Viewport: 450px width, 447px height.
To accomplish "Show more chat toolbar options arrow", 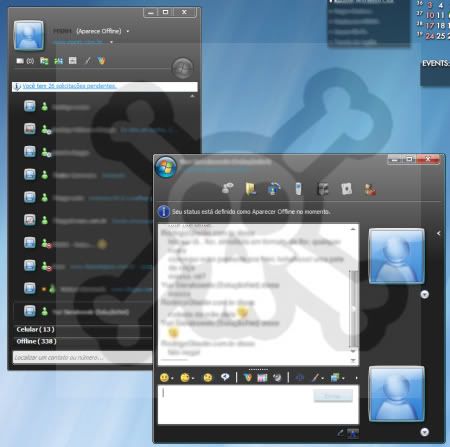I will (x=356, y=378).
